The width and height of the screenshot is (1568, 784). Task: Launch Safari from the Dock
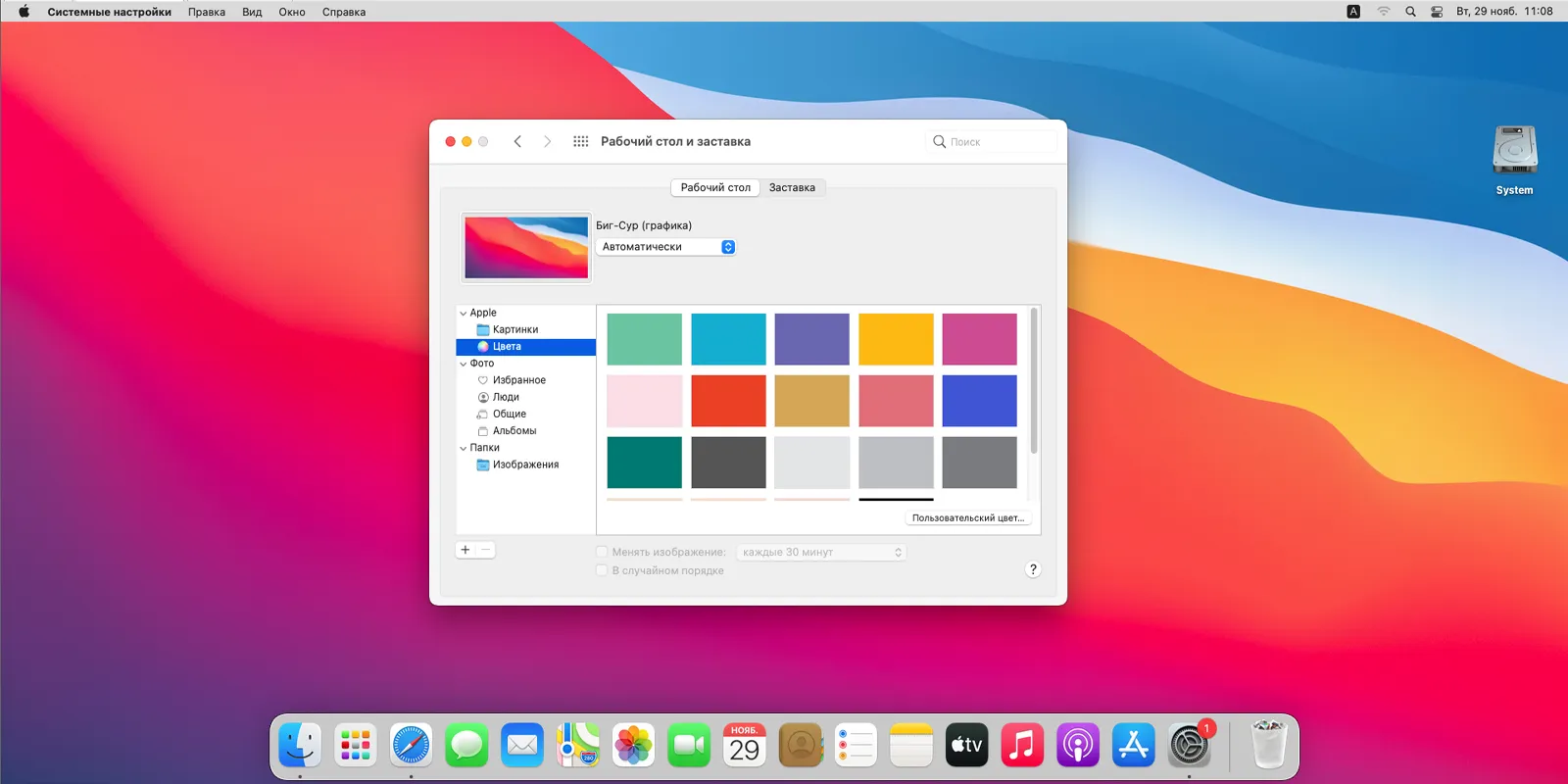(x=411, y=747)
